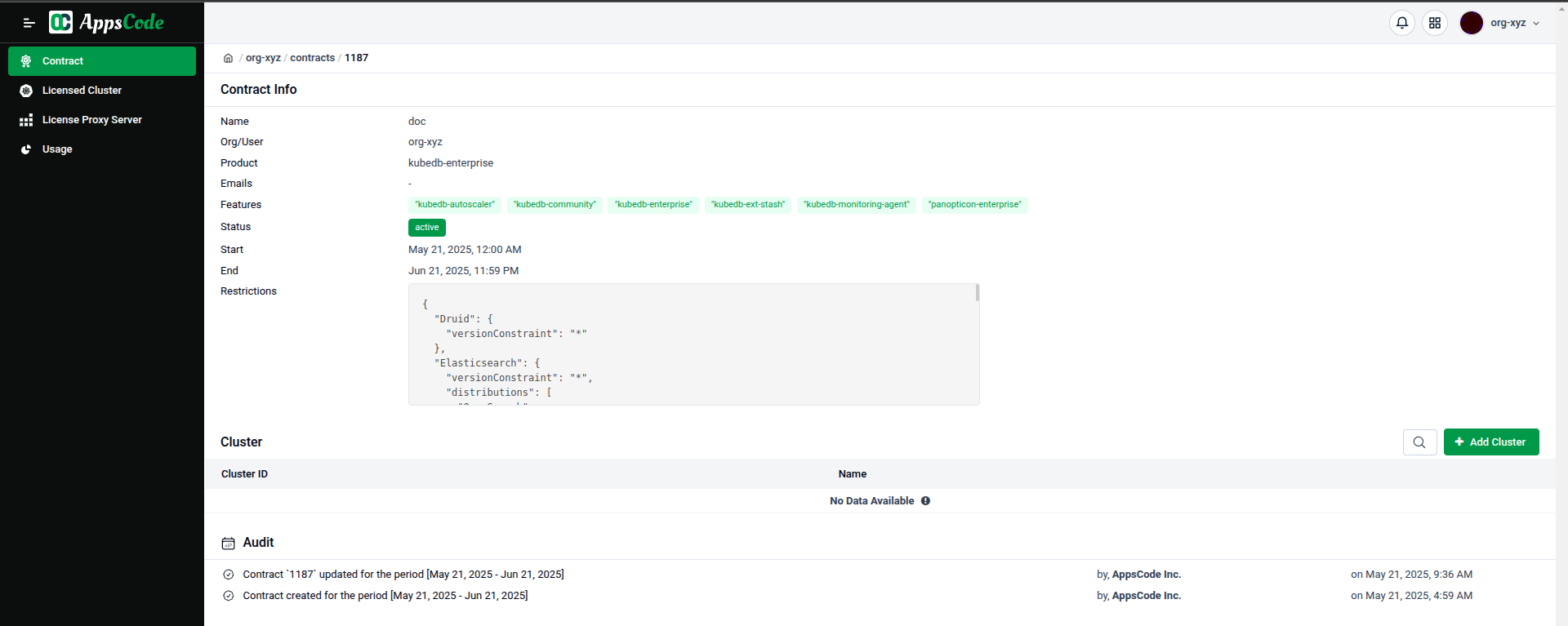Open the notifications bell
The image size is (1568, 626).
1401,23
